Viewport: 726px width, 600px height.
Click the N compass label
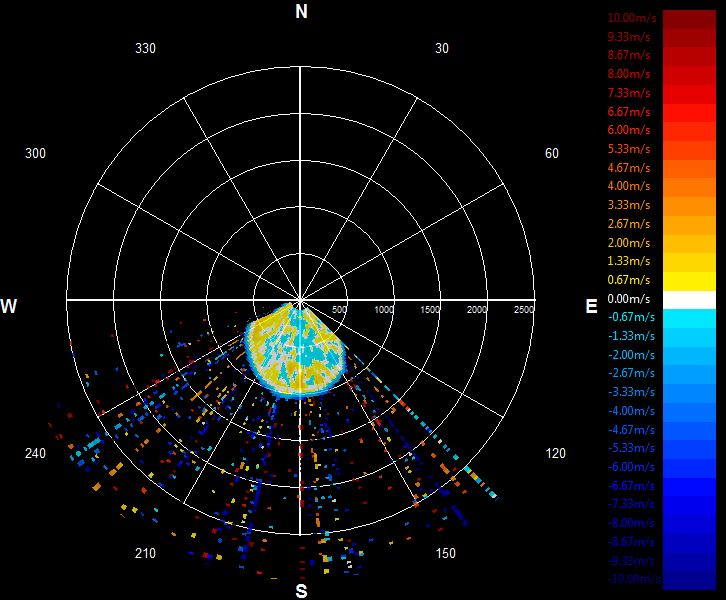click(x=301, y=11)
